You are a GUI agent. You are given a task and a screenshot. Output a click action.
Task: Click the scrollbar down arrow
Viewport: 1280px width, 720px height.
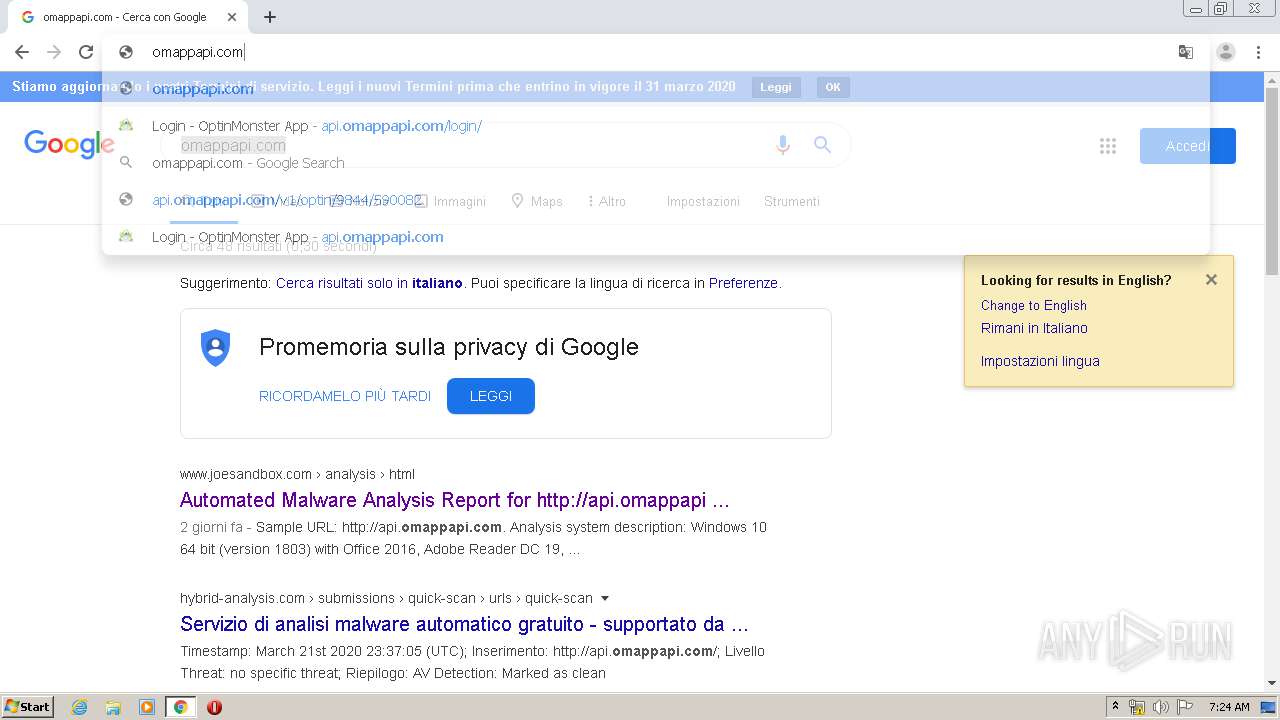[1272, 683]
